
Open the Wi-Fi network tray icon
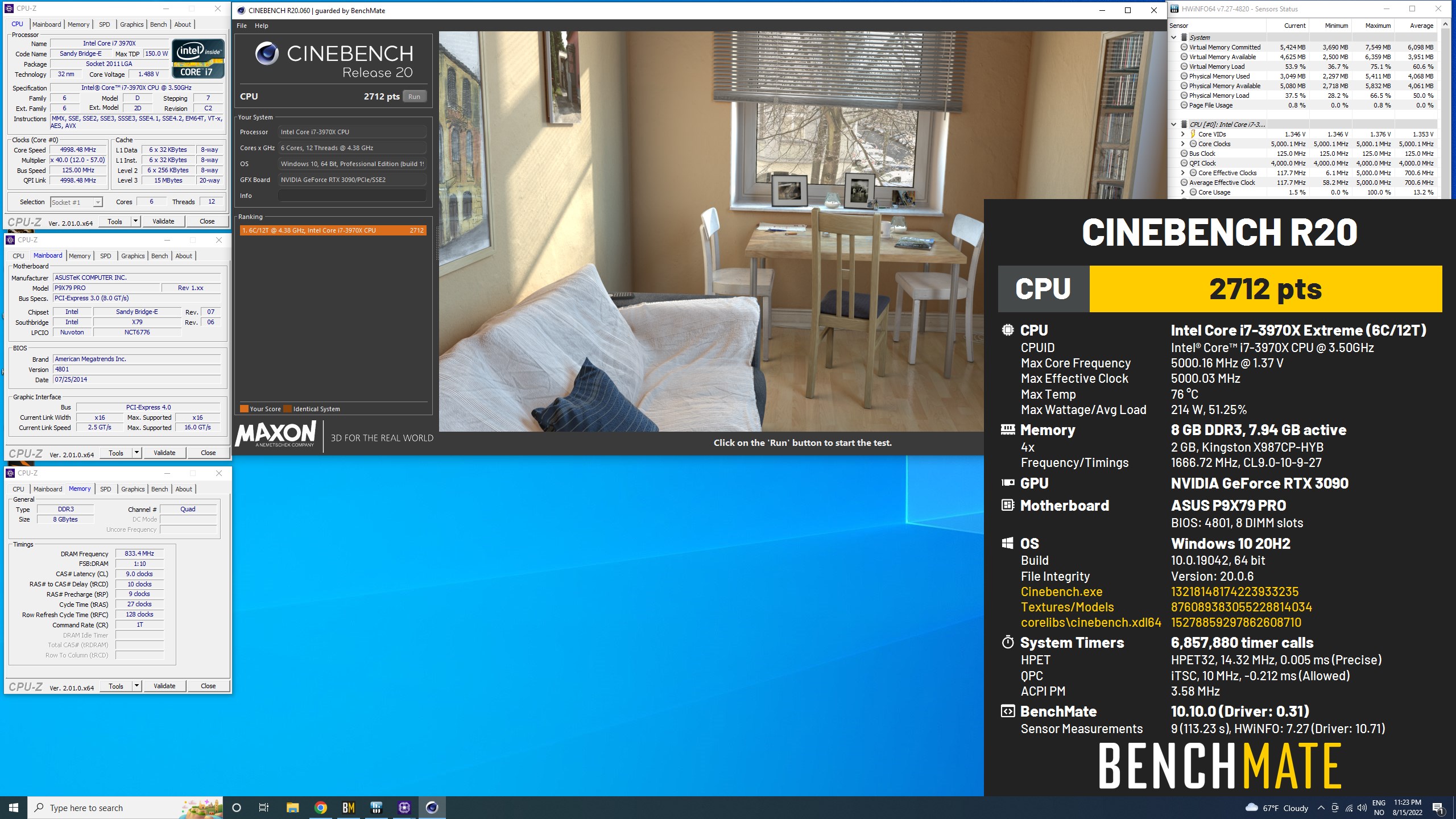[1349, 808]
